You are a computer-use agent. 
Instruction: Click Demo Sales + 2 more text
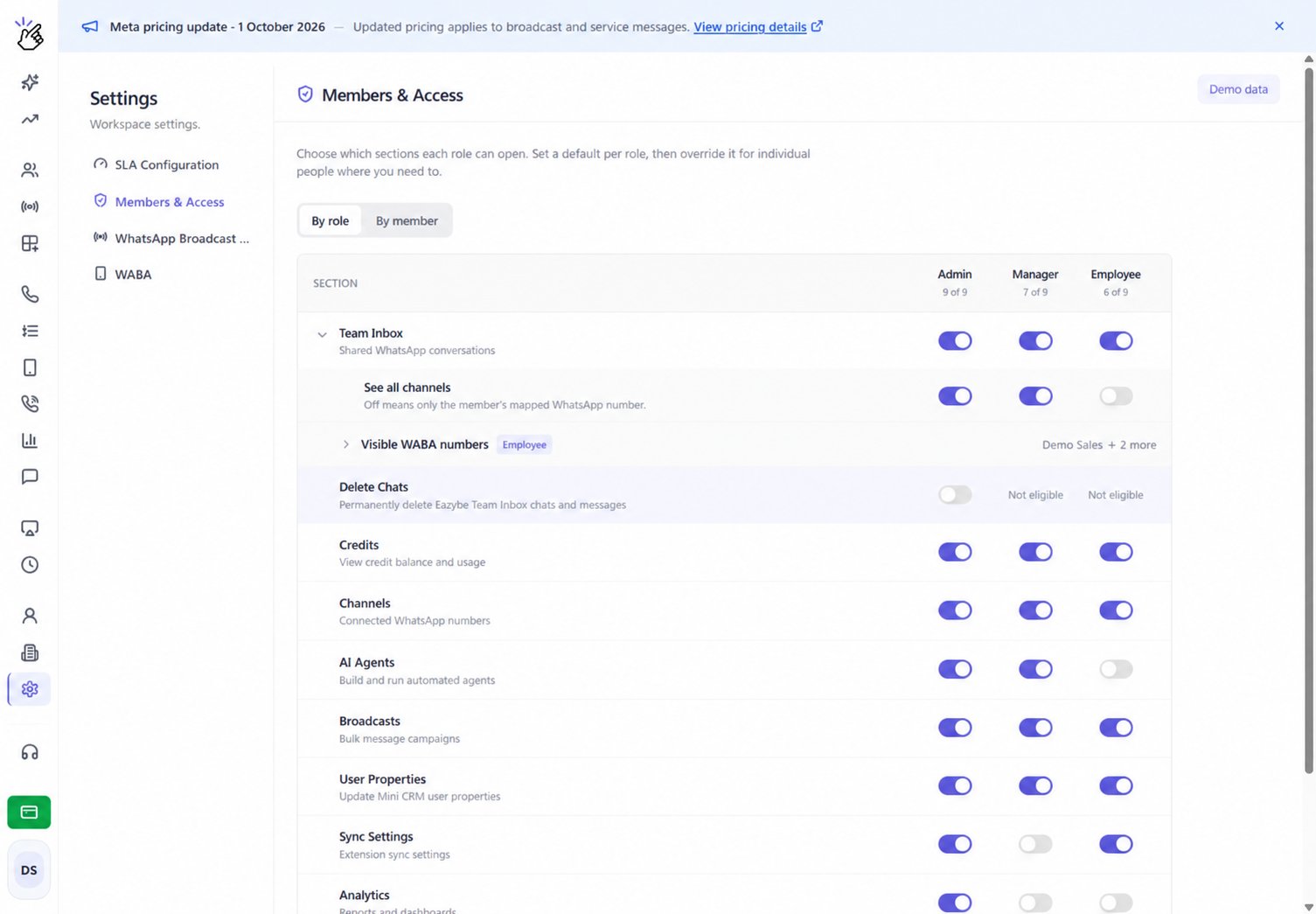point(1099,445)
